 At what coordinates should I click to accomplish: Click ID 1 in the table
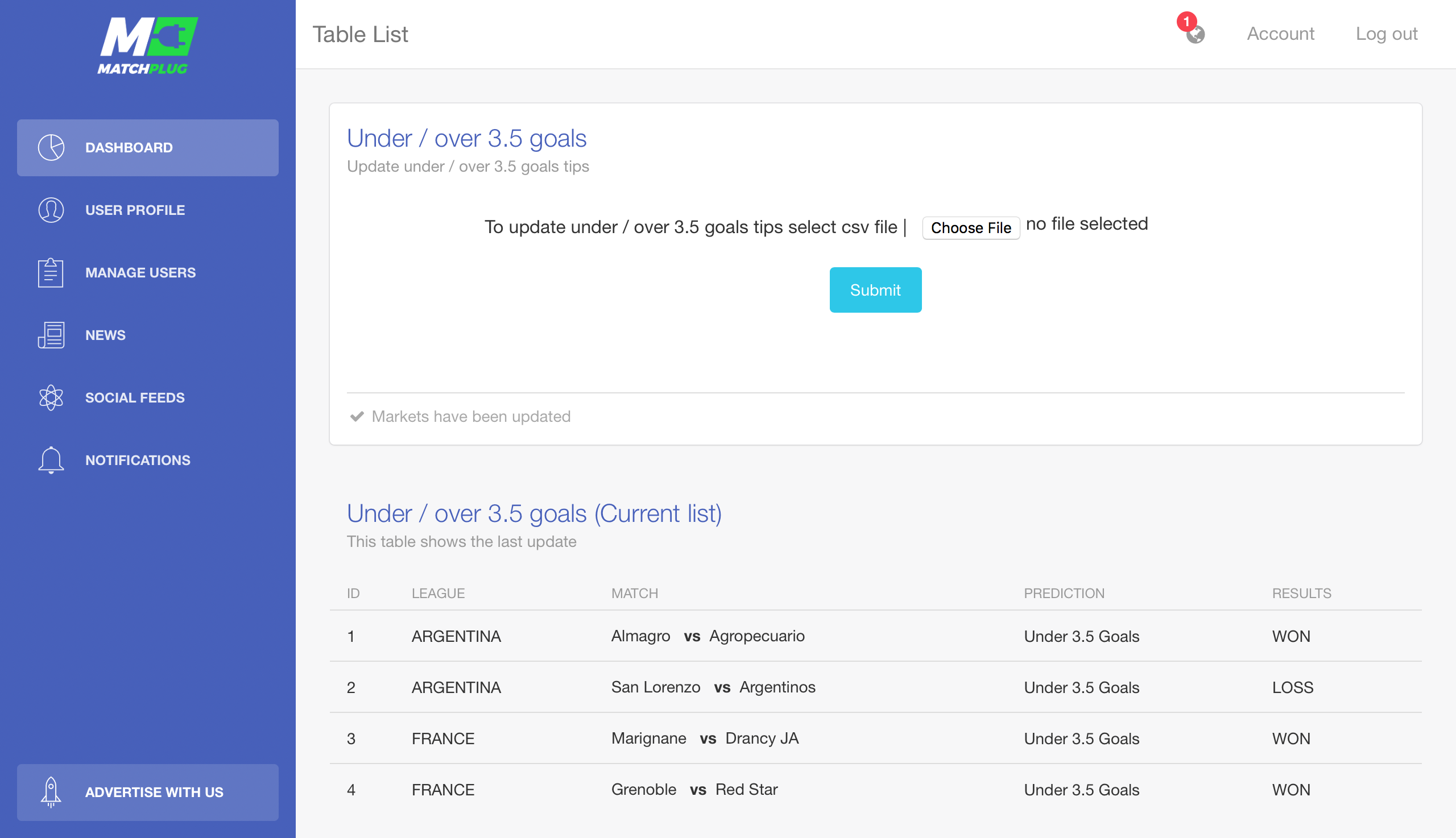click(x=350, y=637)
